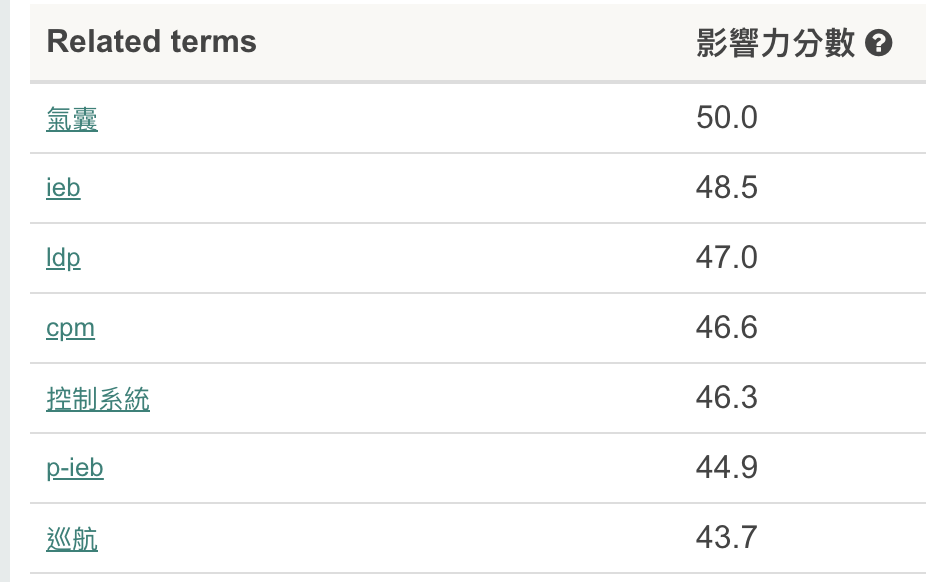The height and width of the screenshot is (582, 926).
Task: Select the 50.0 score value
Action: pyautogui.click(x=727, y=118)
